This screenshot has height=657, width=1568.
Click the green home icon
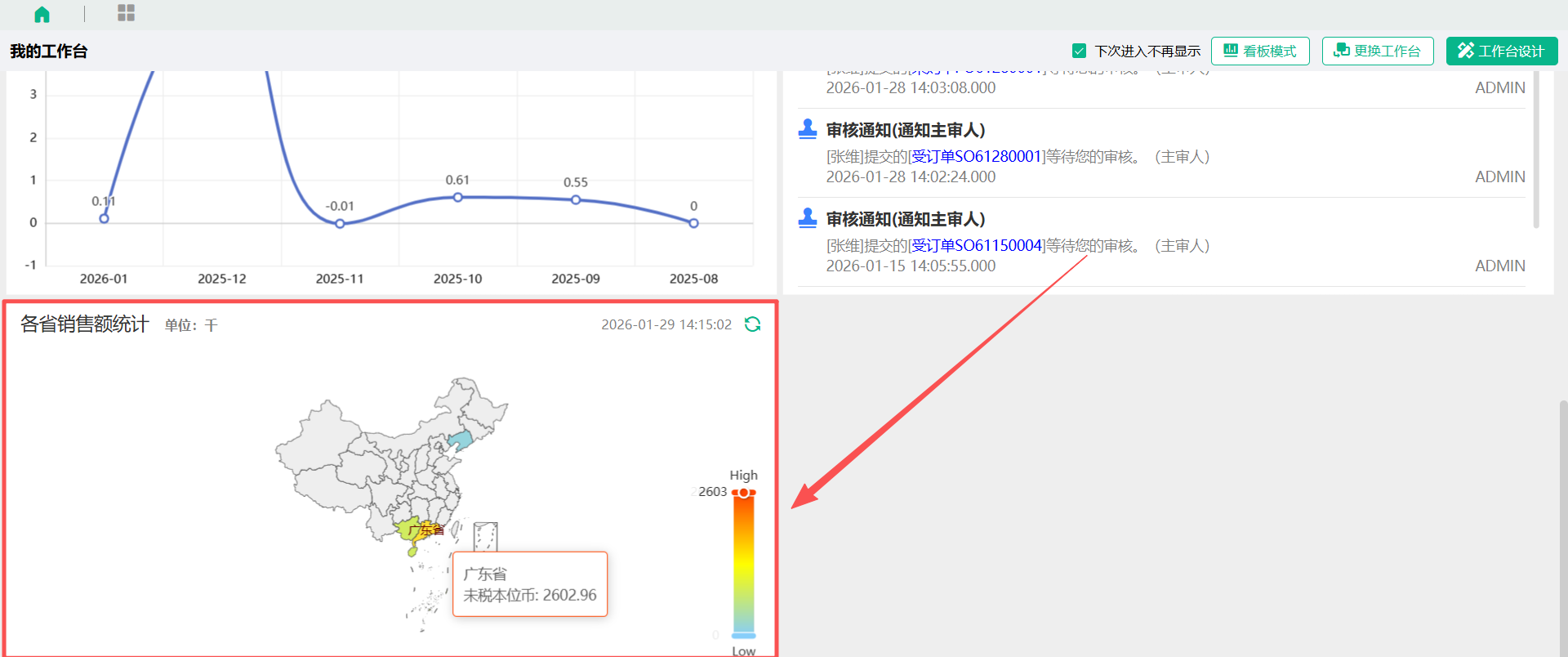point(42,14)
